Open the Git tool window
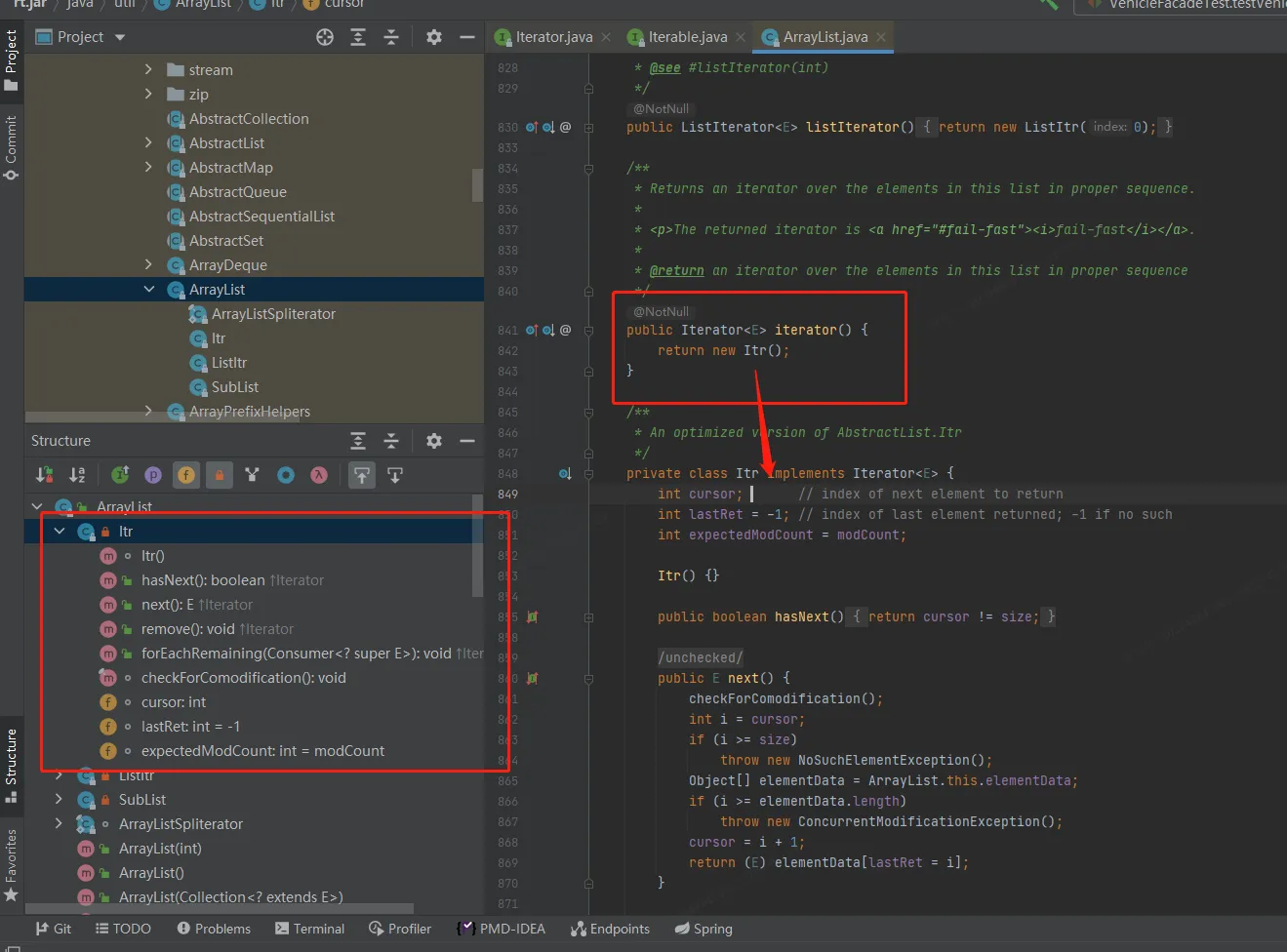Screen dimensions: 1287x952 [54, 929]
